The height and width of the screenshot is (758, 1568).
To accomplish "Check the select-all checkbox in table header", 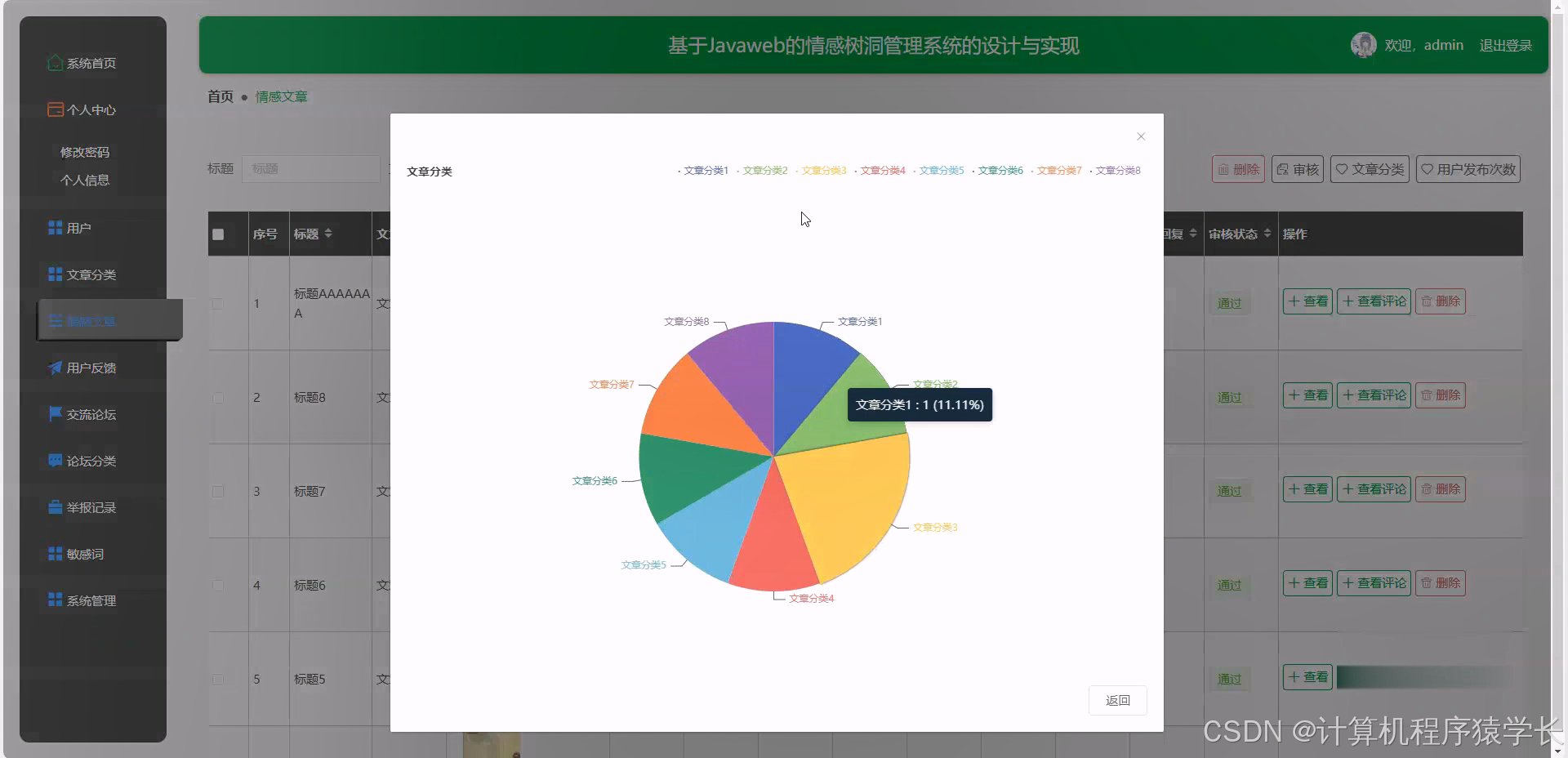I will coord(218,234).
